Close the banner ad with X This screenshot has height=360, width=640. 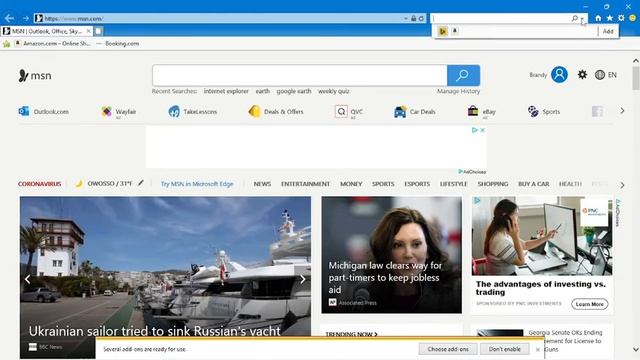point(482,130)
